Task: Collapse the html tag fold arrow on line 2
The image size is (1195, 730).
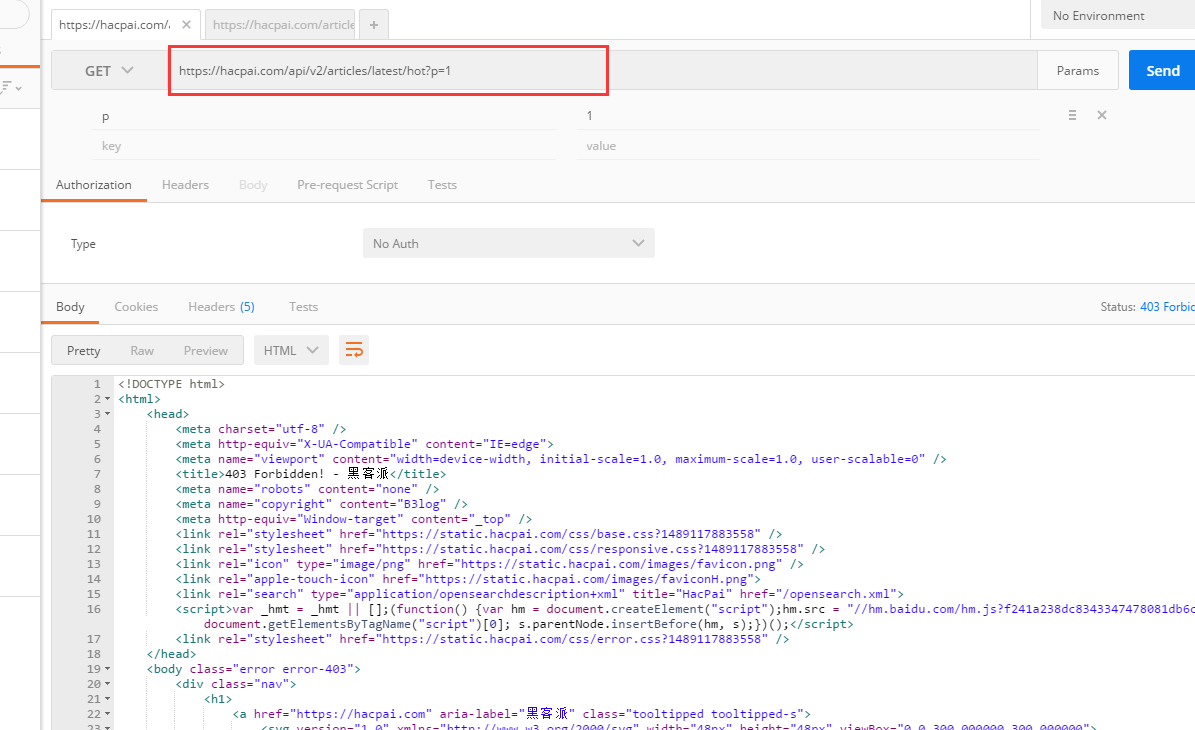Action: [108, 399]
